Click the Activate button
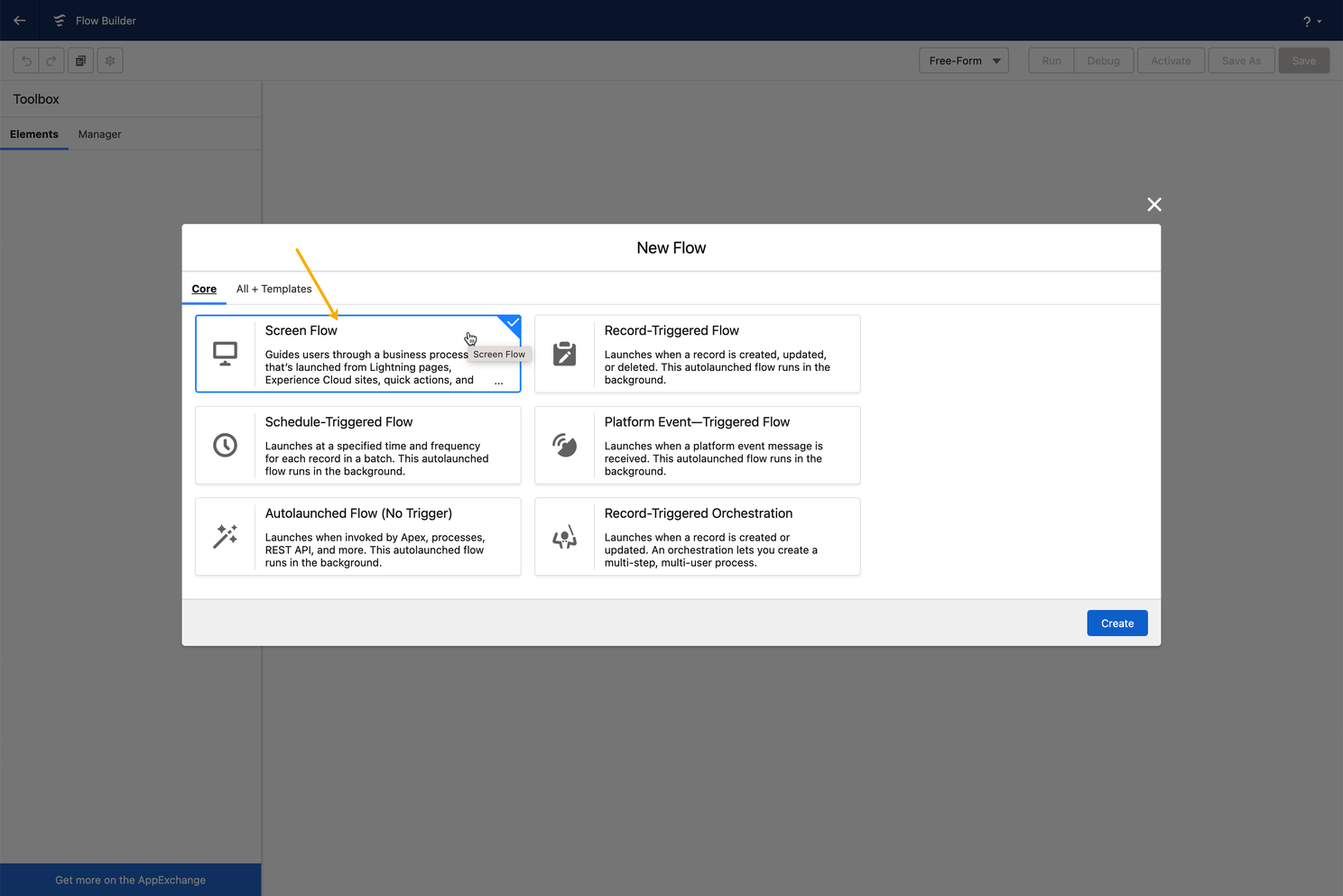1343x896 pixels. pyautogui.click(x=1171, y=60)
